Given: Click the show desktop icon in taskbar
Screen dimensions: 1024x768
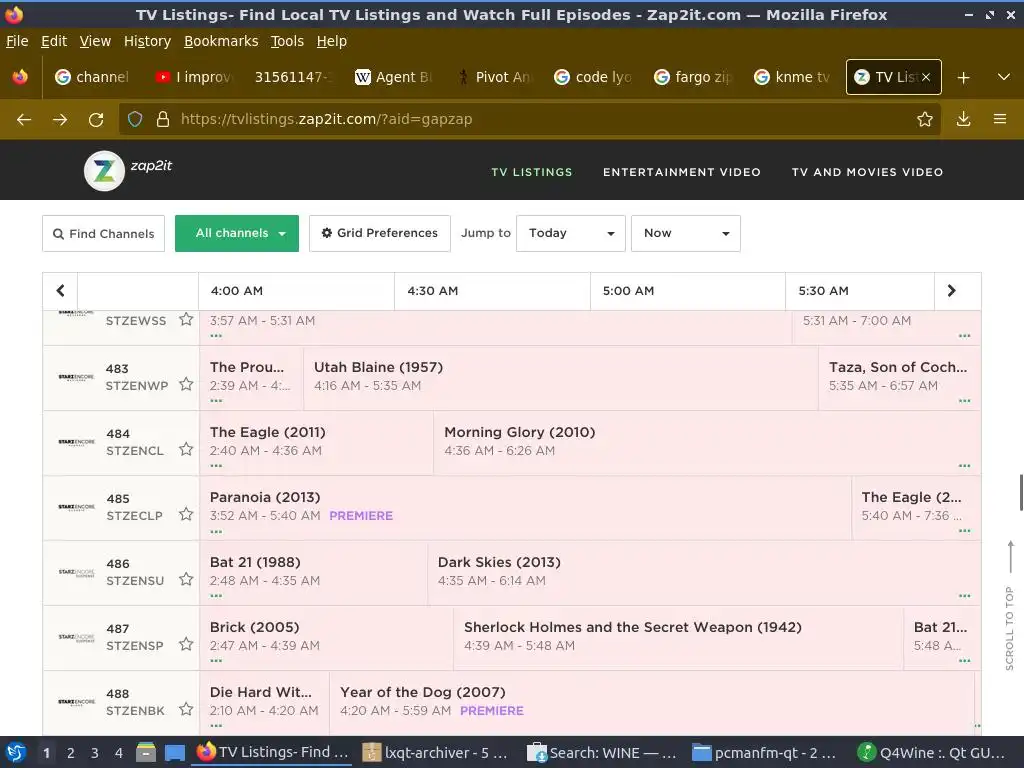Looking at the screenshot, I should click(x=174, y=752).
